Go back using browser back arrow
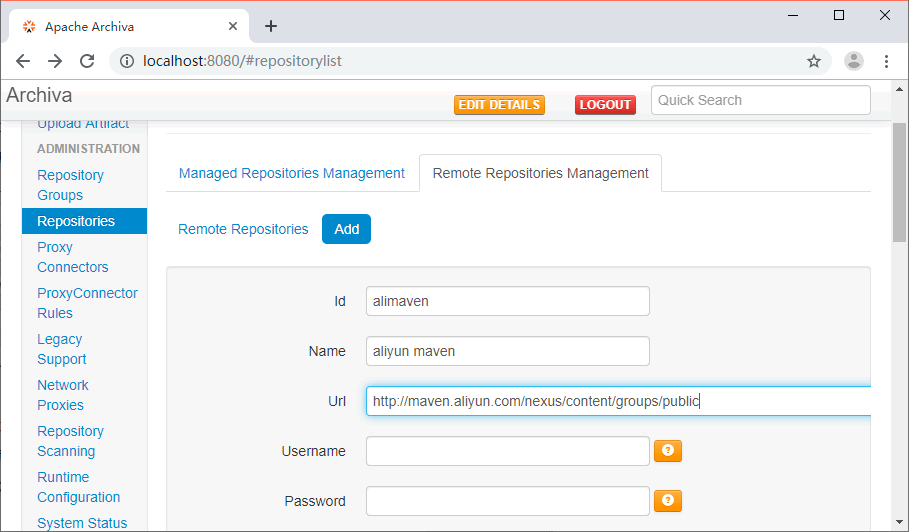The image size is (909, 532). [23, 61]
